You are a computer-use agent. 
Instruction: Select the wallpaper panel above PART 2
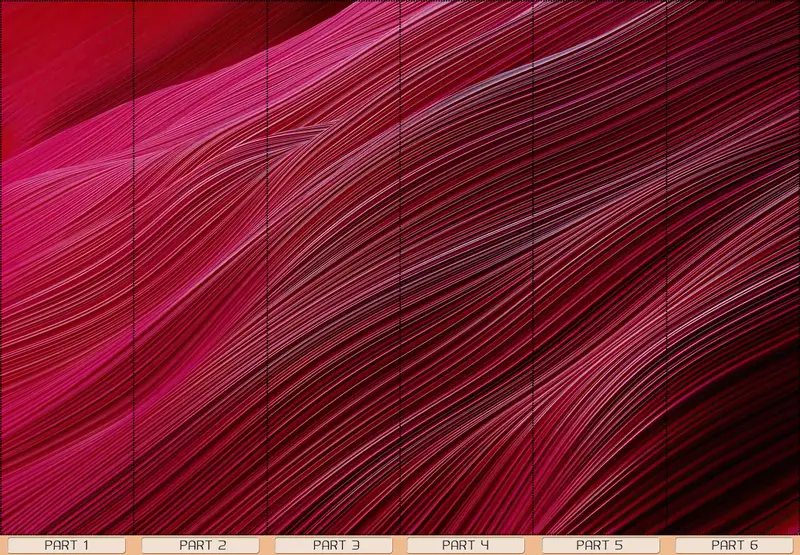(200, 267)
